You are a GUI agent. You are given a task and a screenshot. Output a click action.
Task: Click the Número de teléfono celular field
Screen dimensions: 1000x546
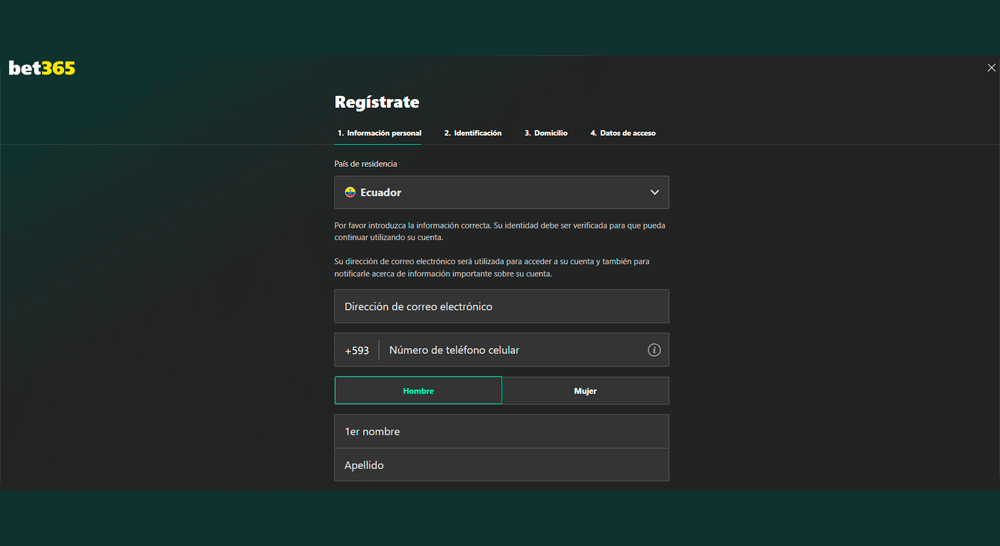pyautogui.click(x=510, y=350)
